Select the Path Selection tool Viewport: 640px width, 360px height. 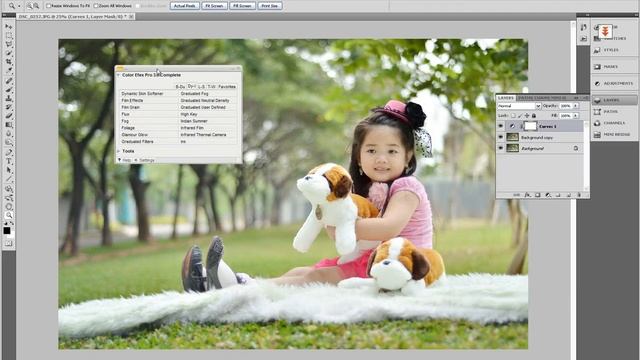[9, 170]
